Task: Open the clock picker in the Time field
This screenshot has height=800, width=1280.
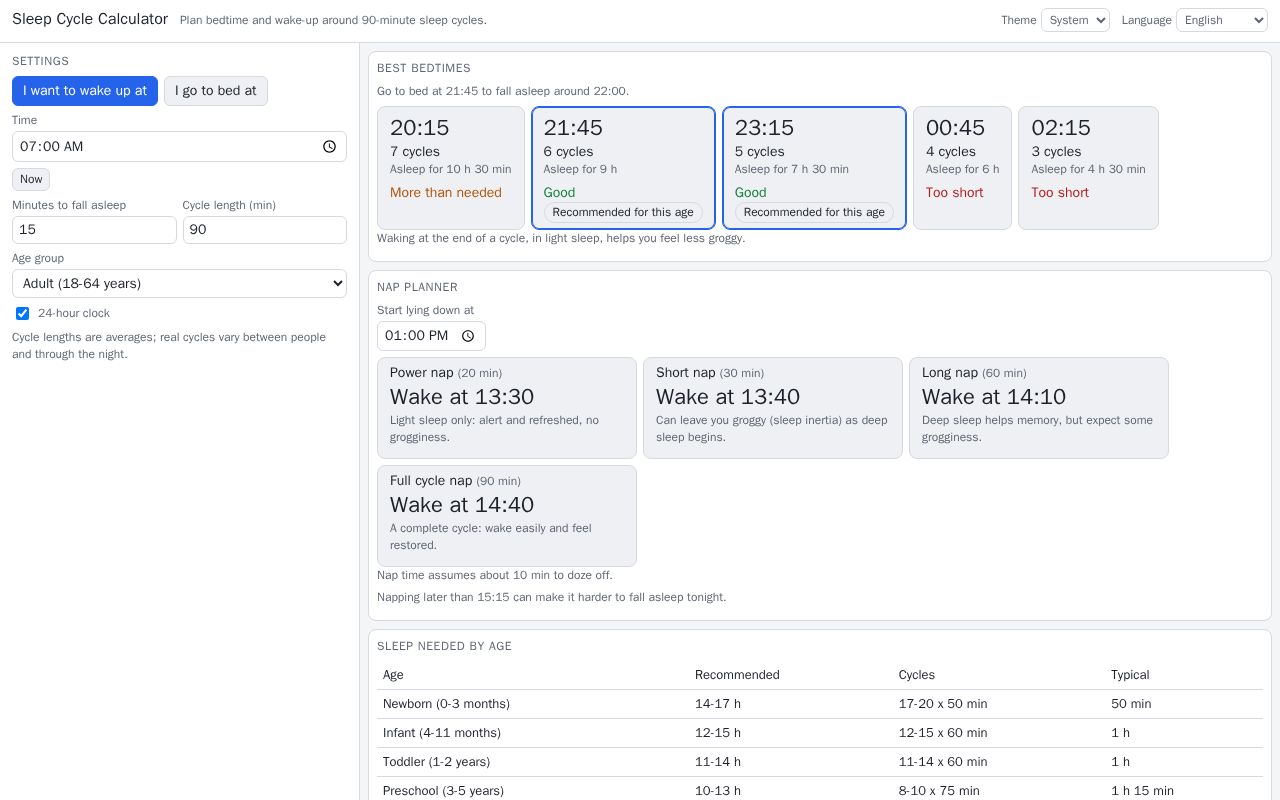Action: pyautogui.click(x=329, y=147)
